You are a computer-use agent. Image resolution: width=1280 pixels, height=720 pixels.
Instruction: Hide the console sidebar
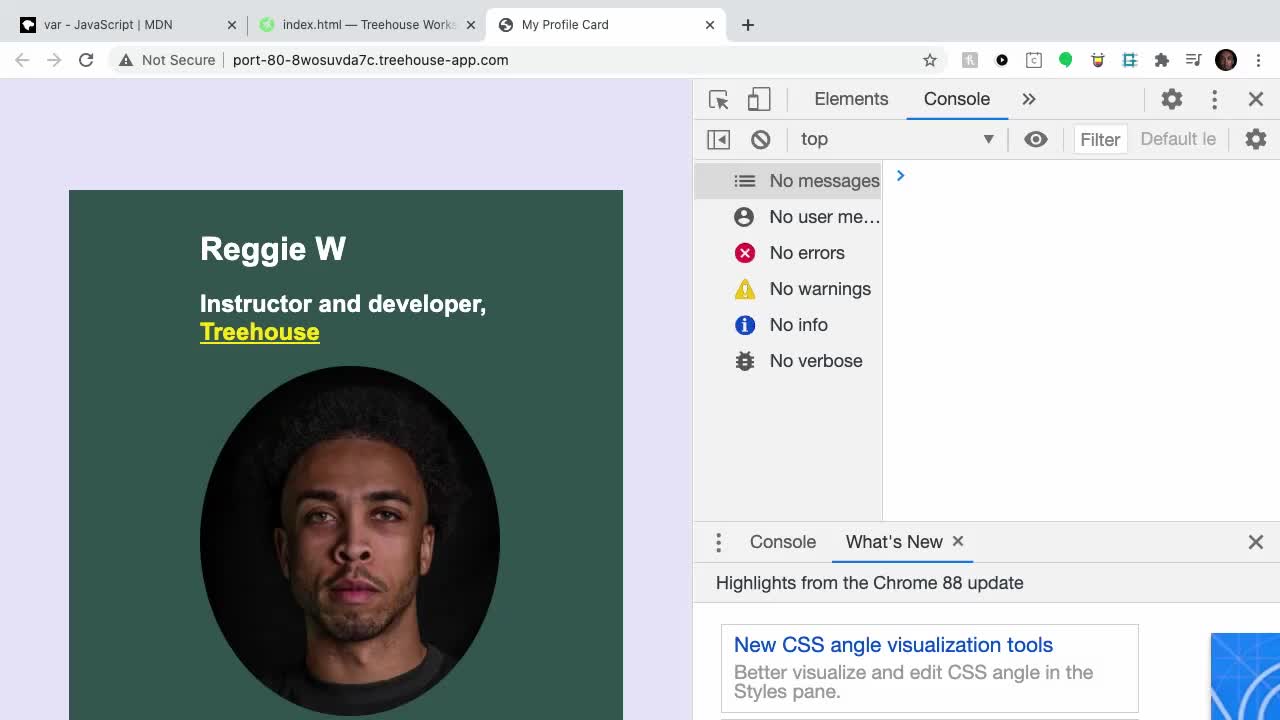717,139
